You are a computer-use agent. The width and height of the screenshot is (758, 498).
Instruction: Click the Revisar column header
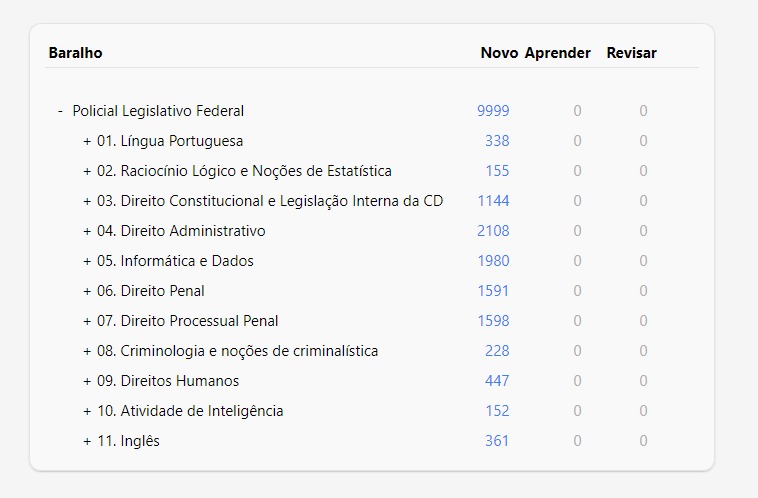click(631, 53)
